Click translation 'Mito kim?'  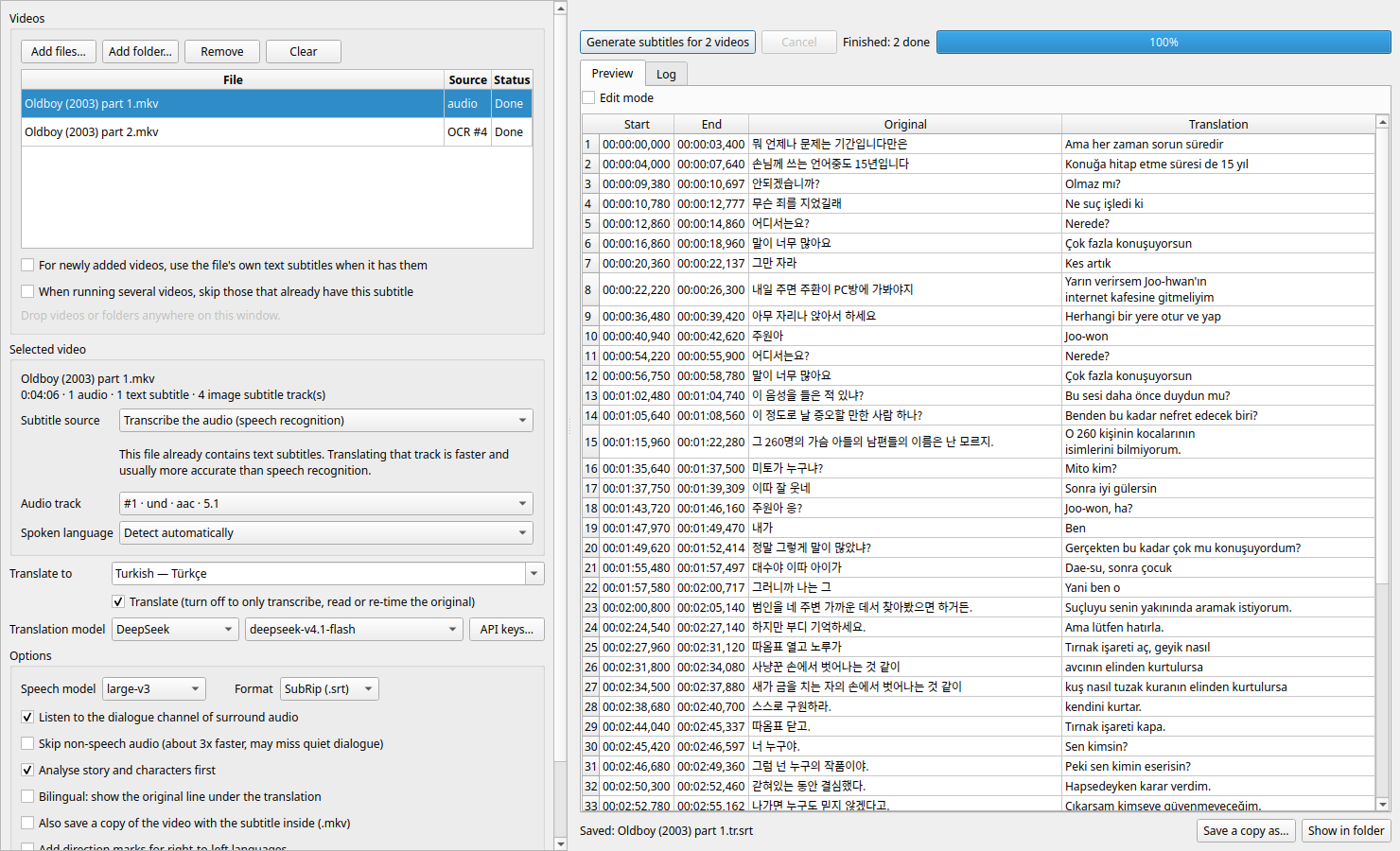[x=1218, y=469]
